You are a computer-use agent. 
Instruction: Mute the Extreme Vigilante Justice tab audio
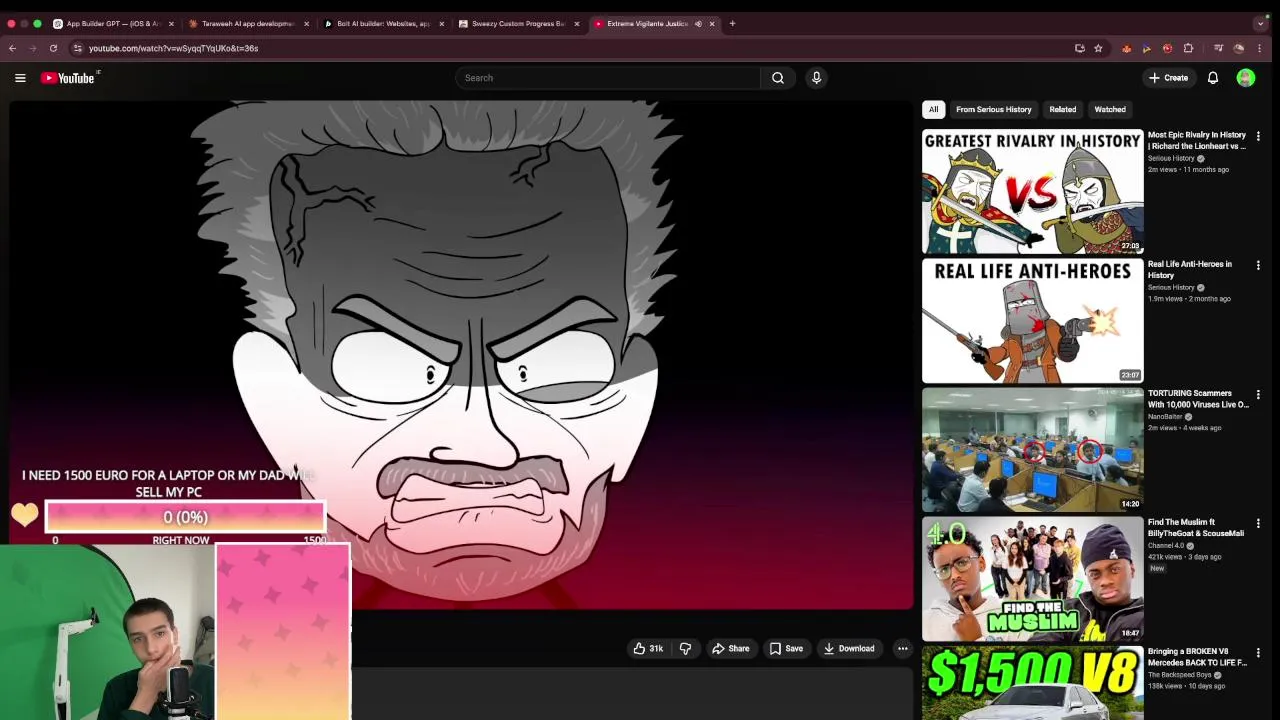[698, 23]
